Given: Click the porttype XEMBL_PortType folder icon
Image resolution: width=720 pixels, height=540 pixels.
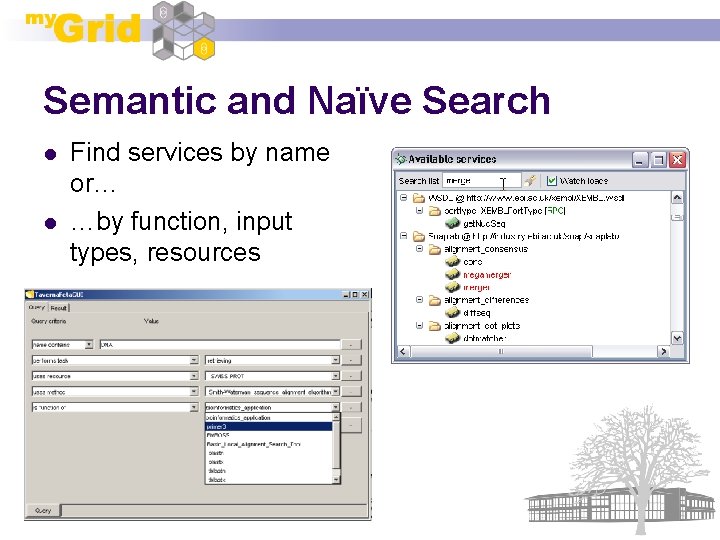Looking at the screenshot, I should 434,211.
